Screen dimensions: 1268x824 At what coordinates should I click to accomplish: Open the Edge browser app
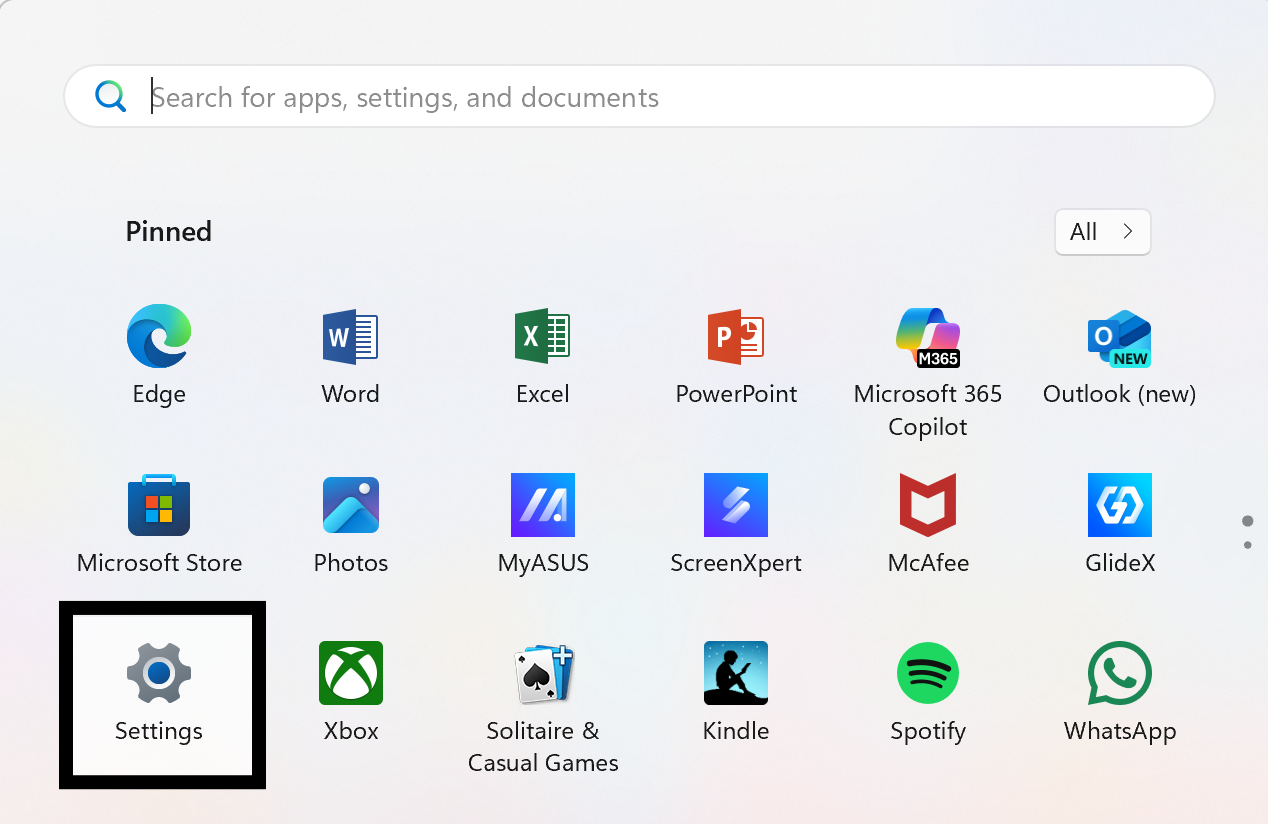click(159, 356)
